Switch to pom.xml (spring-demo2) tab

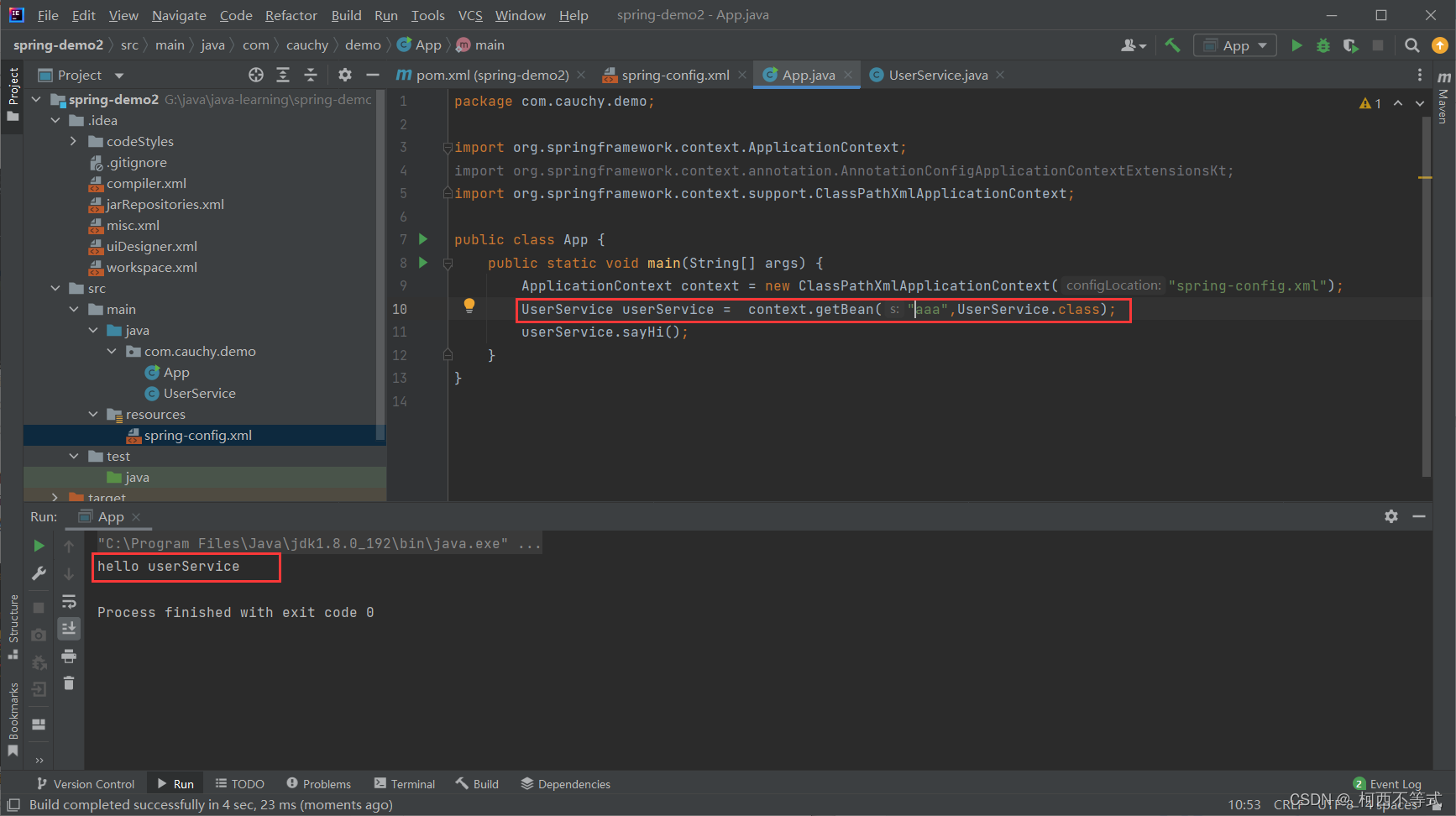tap(491, 75)
